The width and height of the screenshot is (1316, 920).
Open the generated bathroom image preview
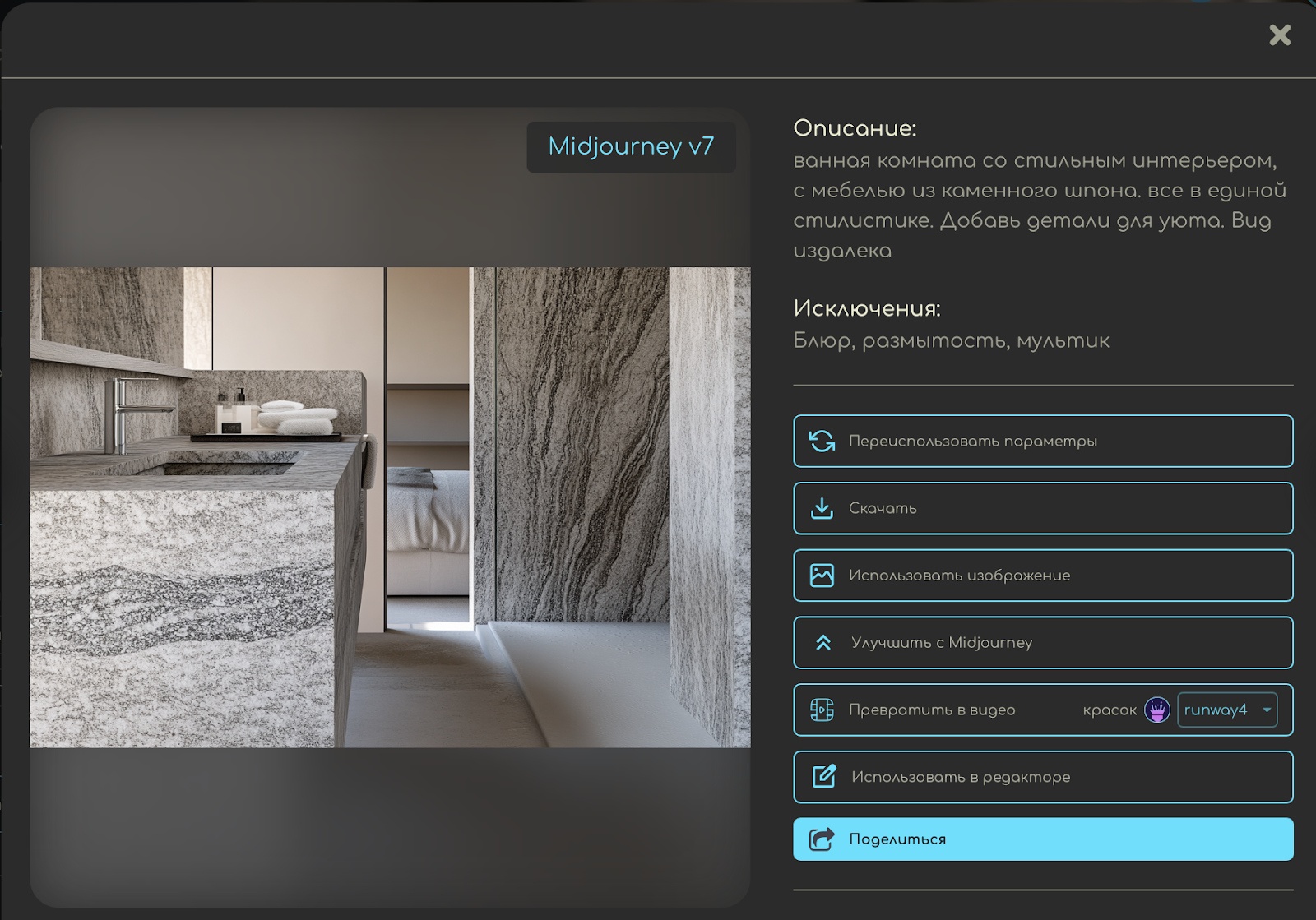(x=390, y=507)
